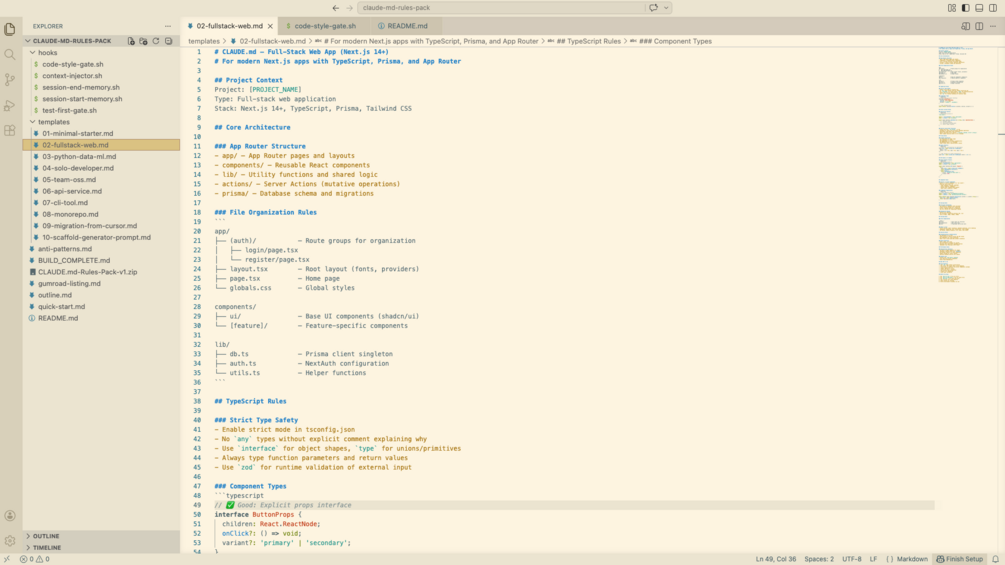Screen dimensions: 1005x565
Task: Open 01-minimal-starter.md file
Action: click(78, 133)
